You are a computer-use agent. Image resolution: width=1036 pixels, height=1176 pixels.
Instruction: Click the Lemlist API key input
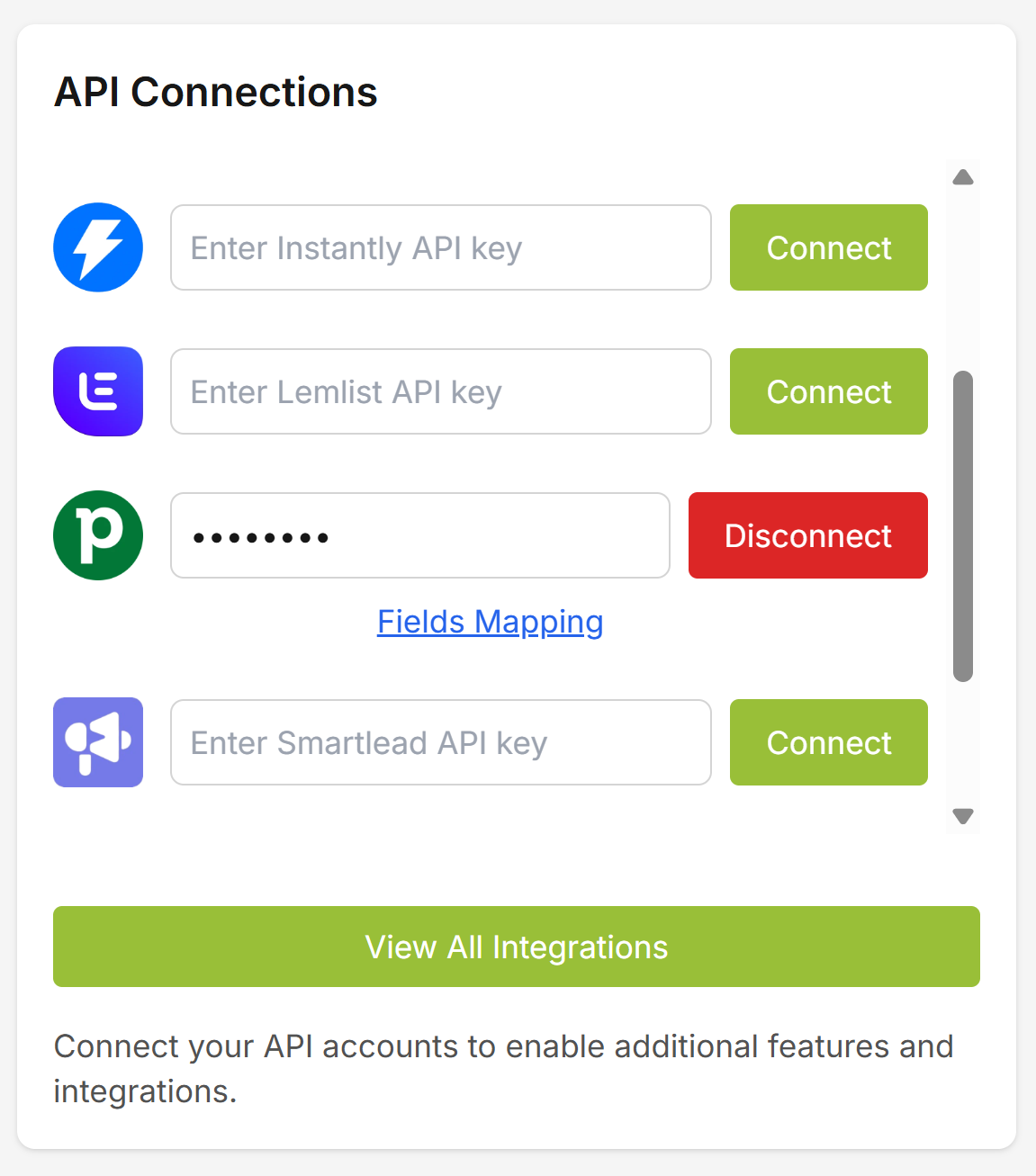pos(440,391)
